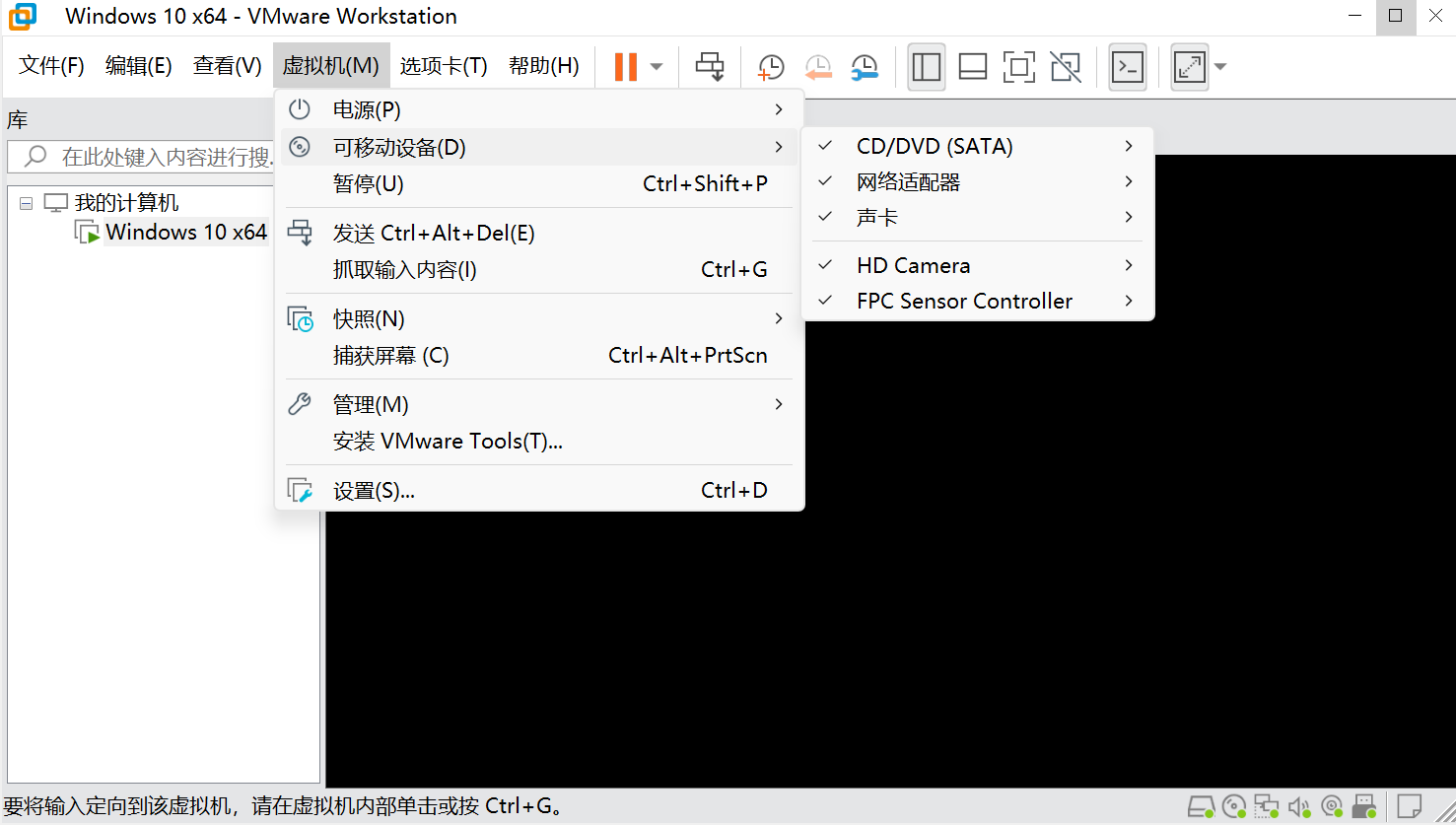
Task: Expand the 声卡 submenu arrow
Action: point(1129,217)
